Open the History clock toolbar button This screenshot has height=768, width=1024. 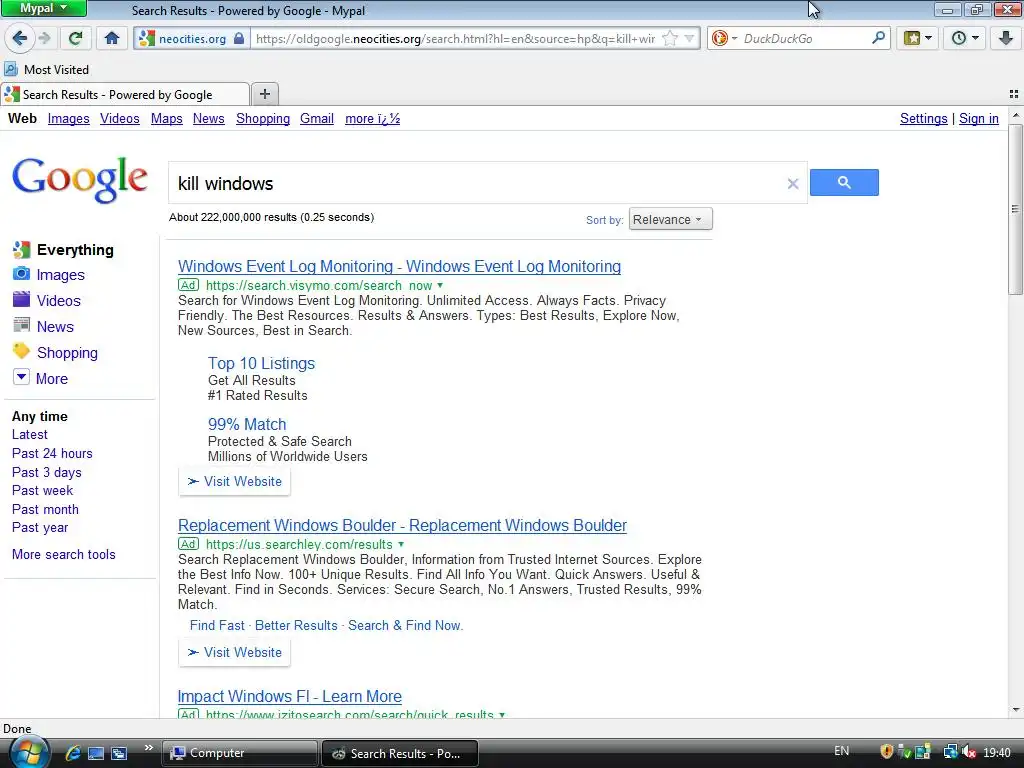pos(965,39)
